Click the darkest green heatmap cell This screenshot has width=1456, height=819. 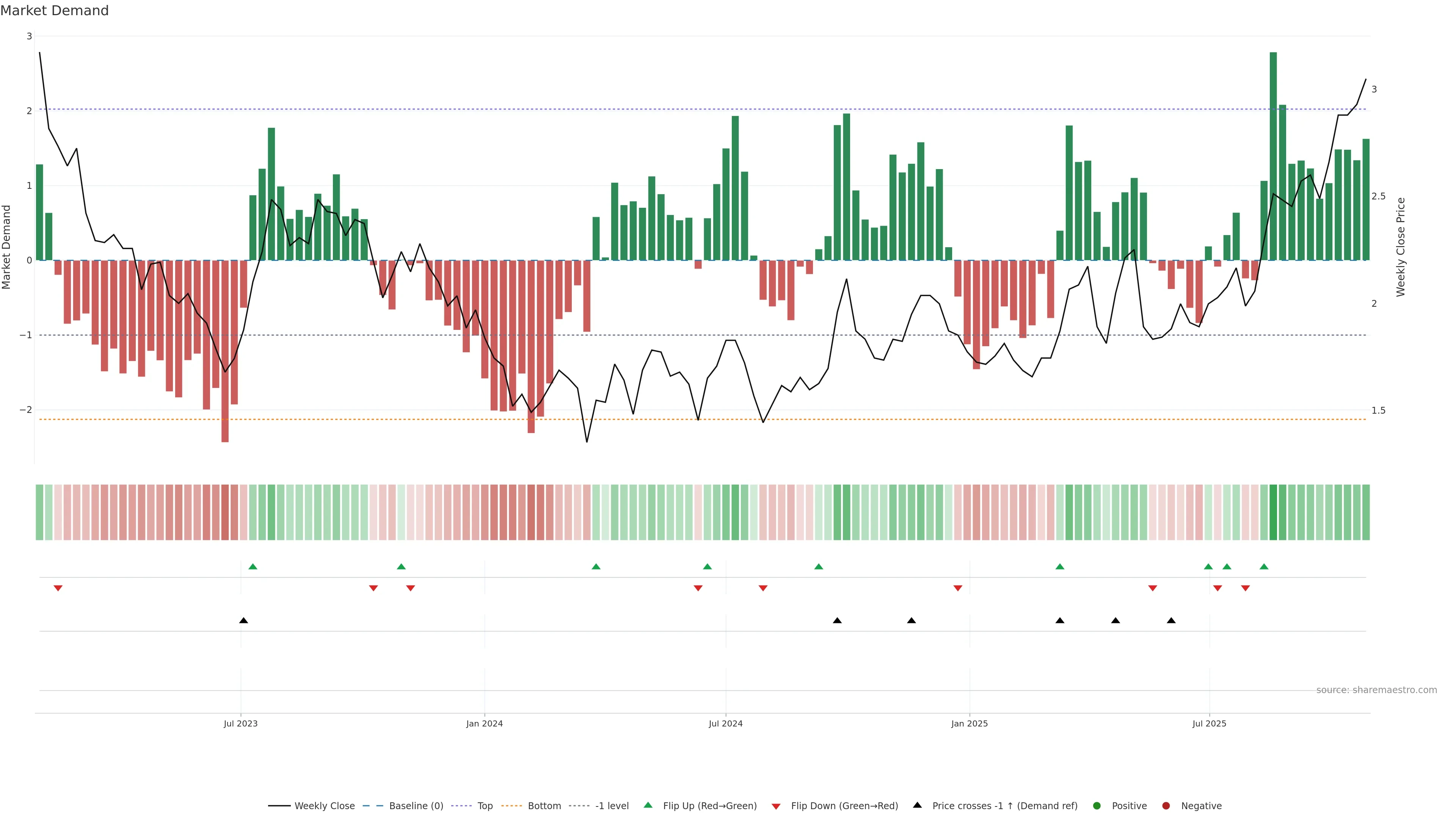click(1274, 512)
